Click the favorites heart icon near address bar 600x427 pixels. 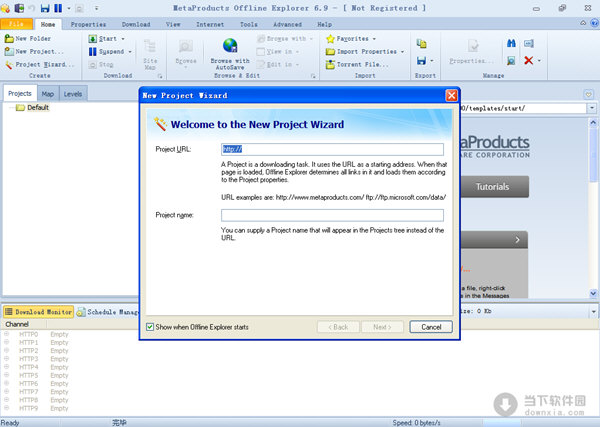coord(589,94)
